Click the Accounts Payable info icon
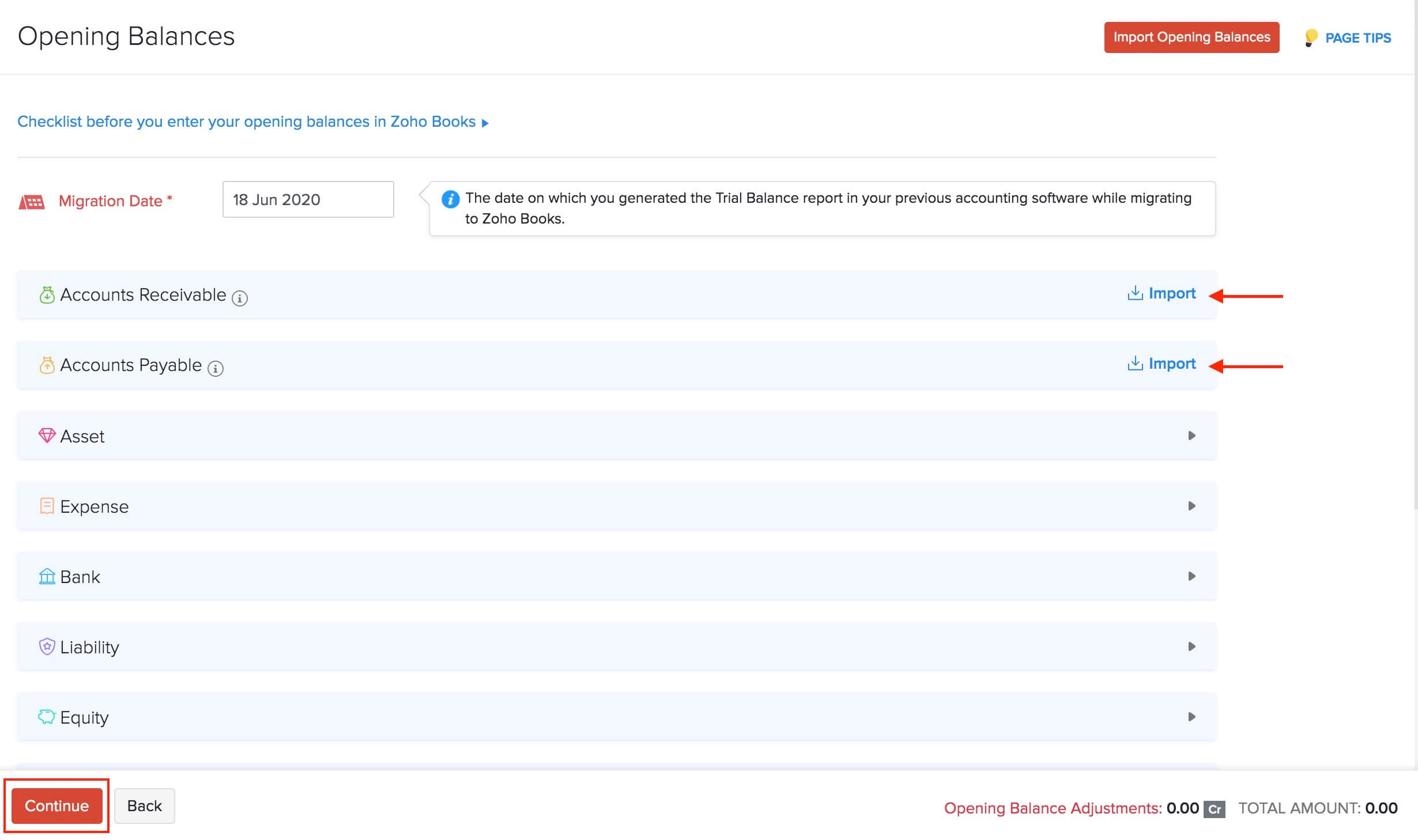 point(216,368)
